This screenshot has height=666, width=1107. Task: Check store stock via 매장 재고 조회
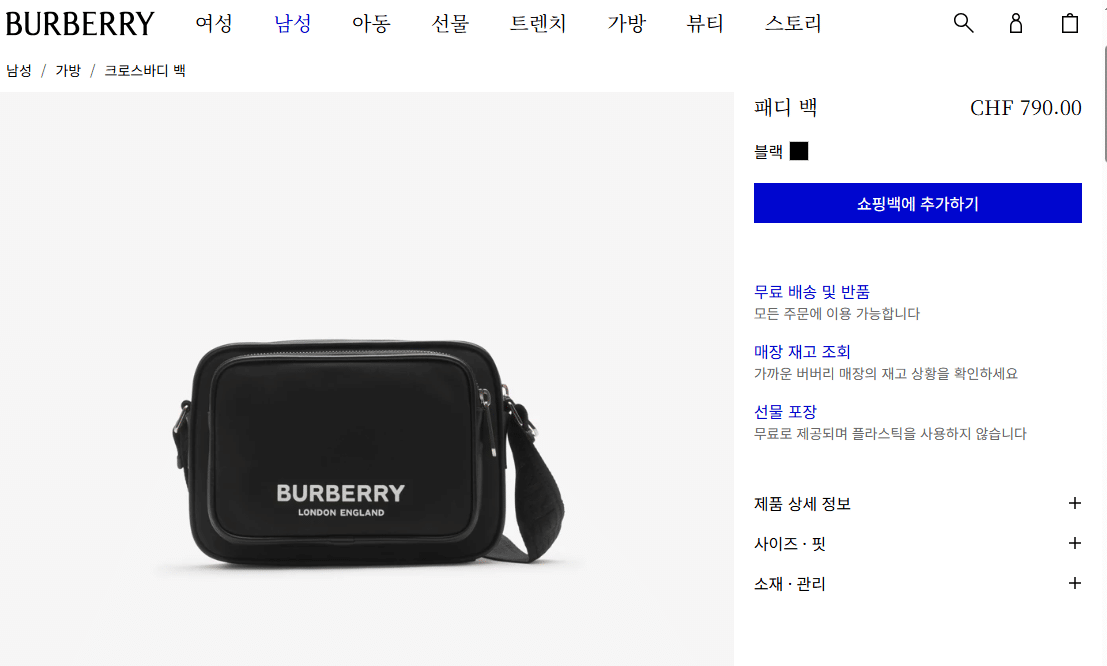(802, 352)
